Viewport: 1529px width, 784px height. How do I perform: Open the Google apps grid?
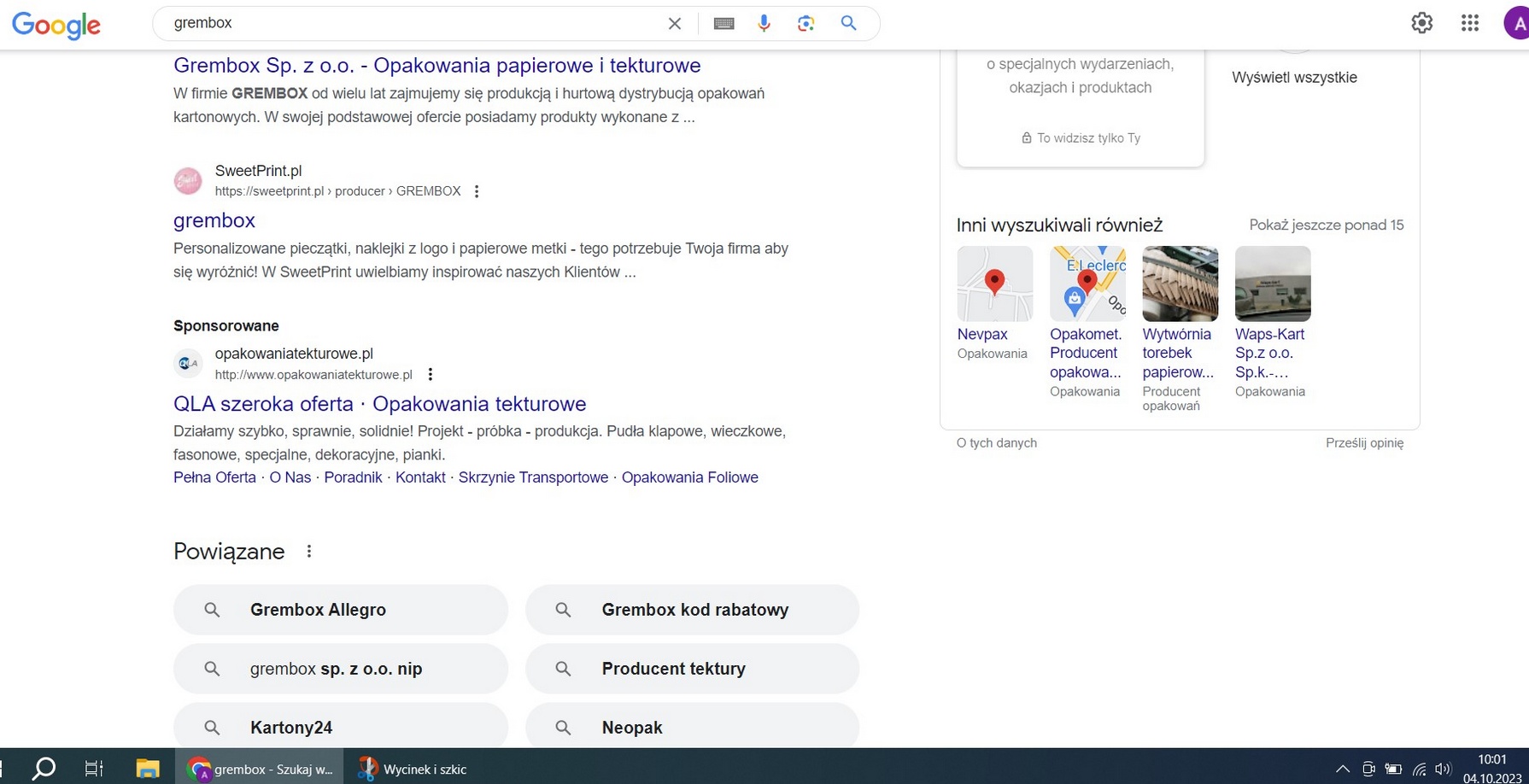pos(1469,23)
